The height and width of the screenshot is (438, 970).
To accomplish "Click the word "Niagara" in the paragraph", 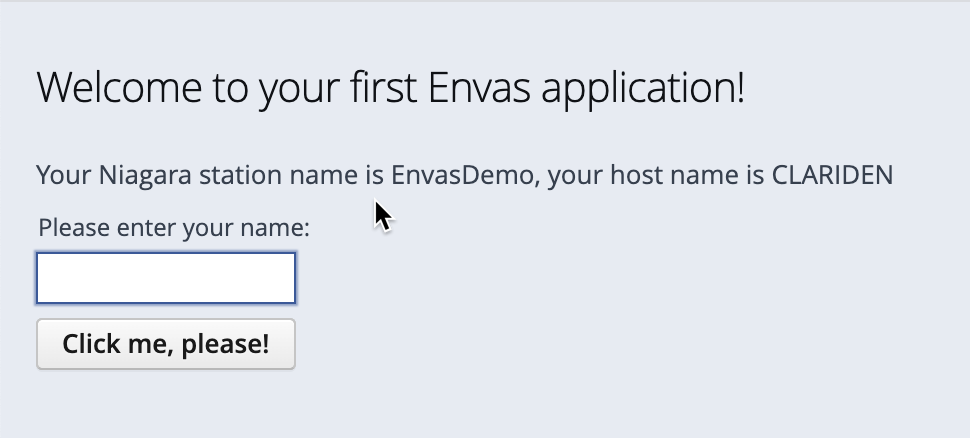I will pyautogui.click(x=145, y=176).
